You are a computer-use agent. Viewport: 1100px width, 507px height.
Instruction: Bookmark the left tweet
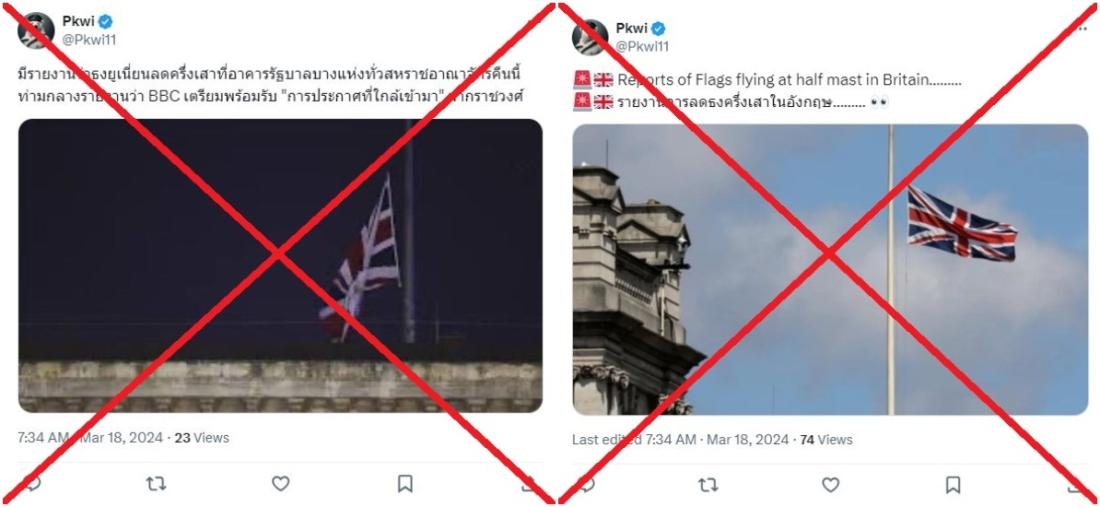point(405,484)
